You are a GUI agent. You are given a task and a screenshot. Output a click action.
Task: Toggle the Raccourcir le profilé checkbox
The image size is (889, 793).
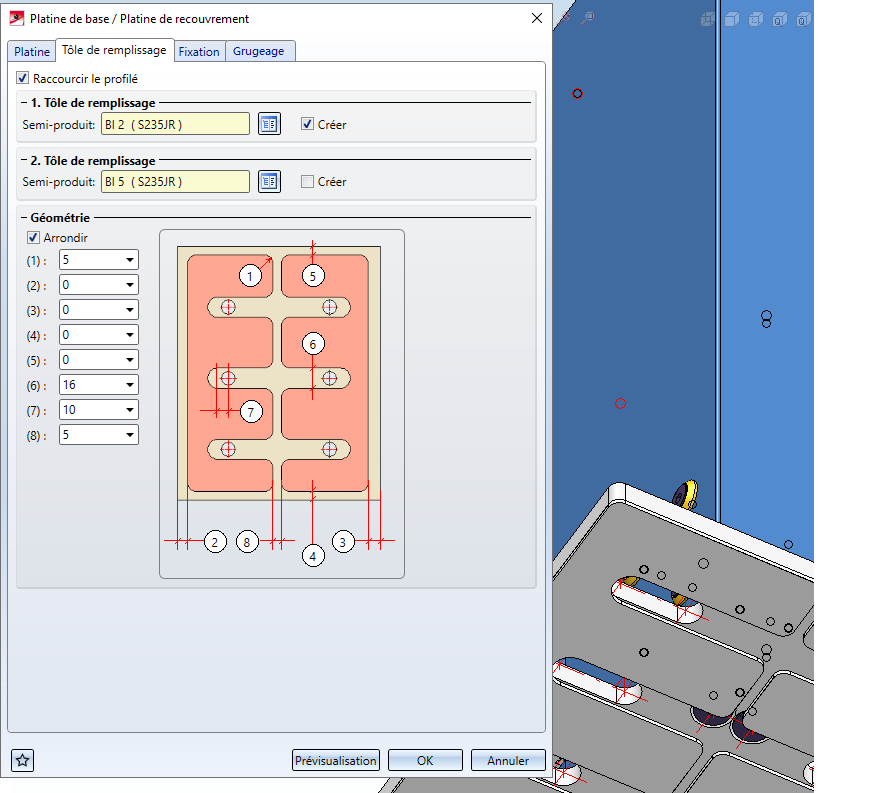(x=23, y=78)
